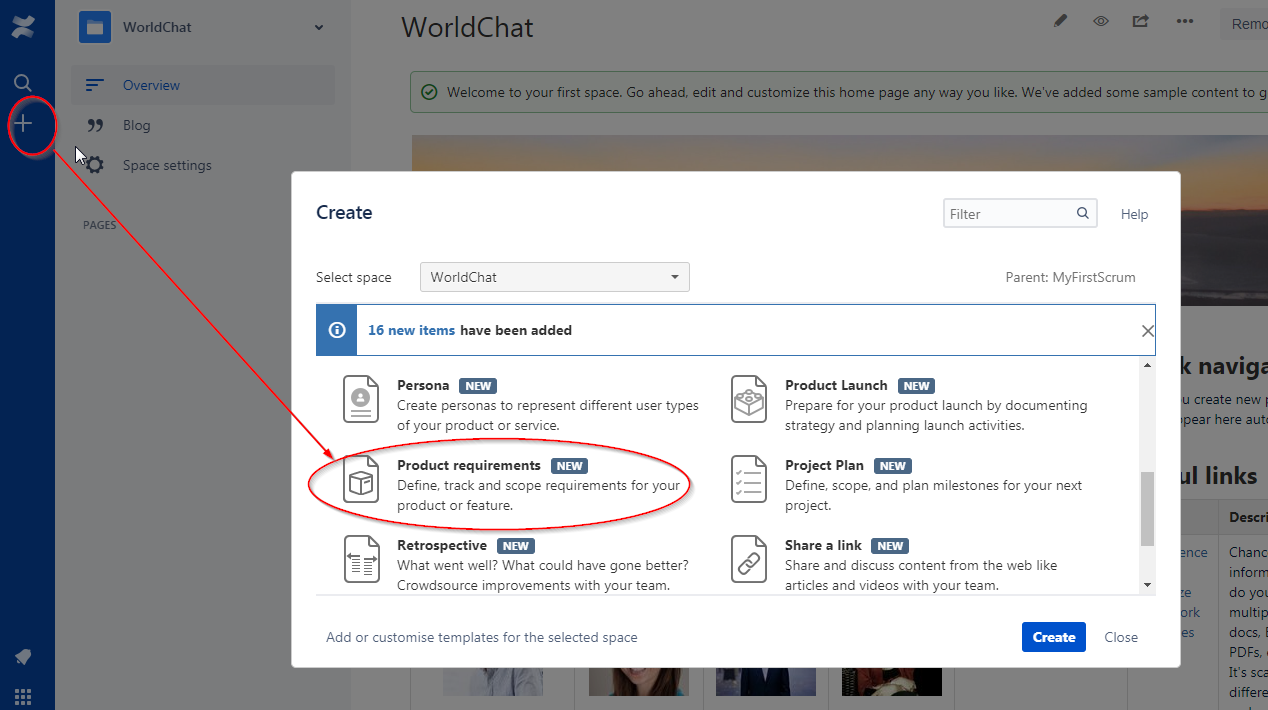
Task: Click the 16 new items link
Action: click(412, 330)
